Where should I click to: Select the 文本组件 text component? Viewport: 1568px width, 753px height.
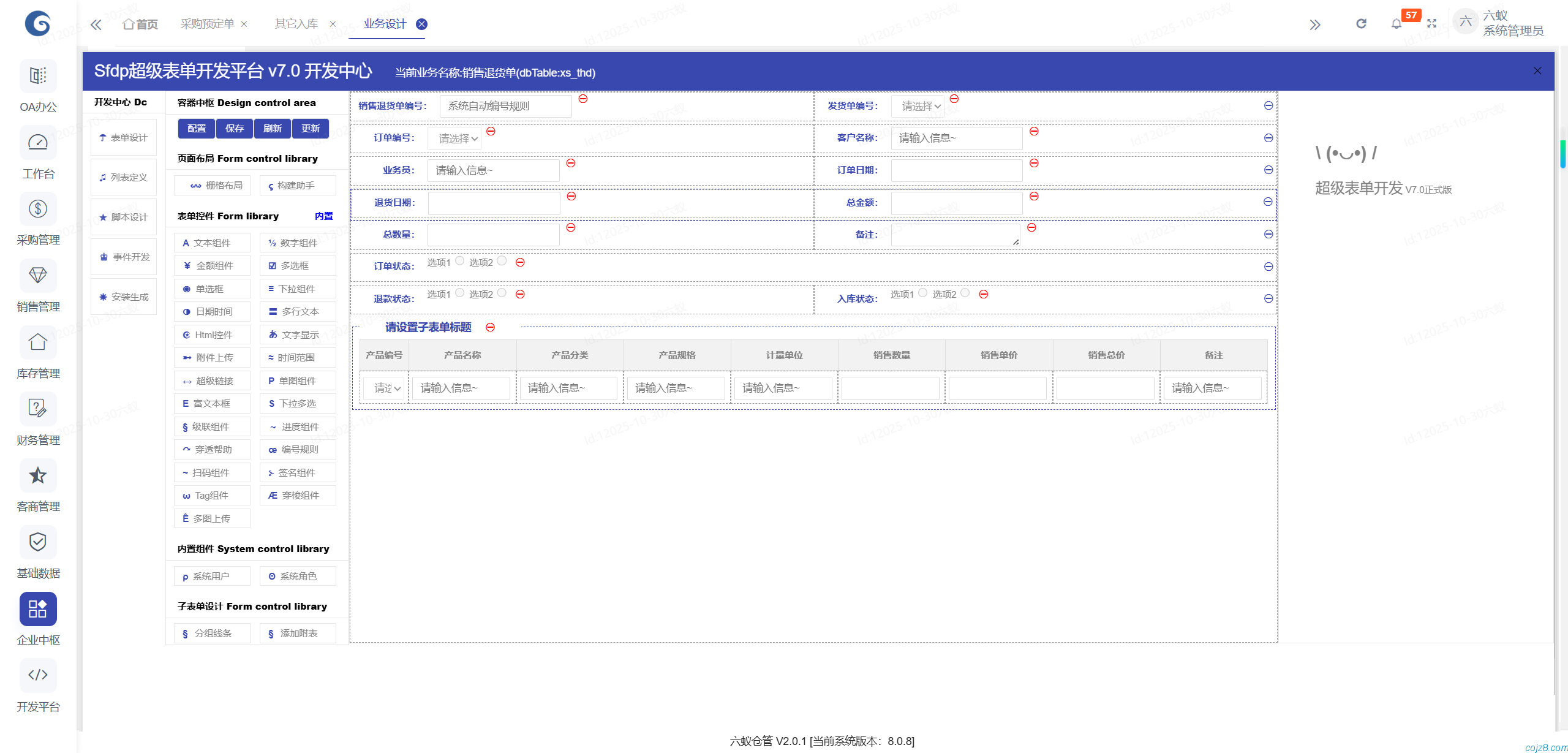pos(211,242)
